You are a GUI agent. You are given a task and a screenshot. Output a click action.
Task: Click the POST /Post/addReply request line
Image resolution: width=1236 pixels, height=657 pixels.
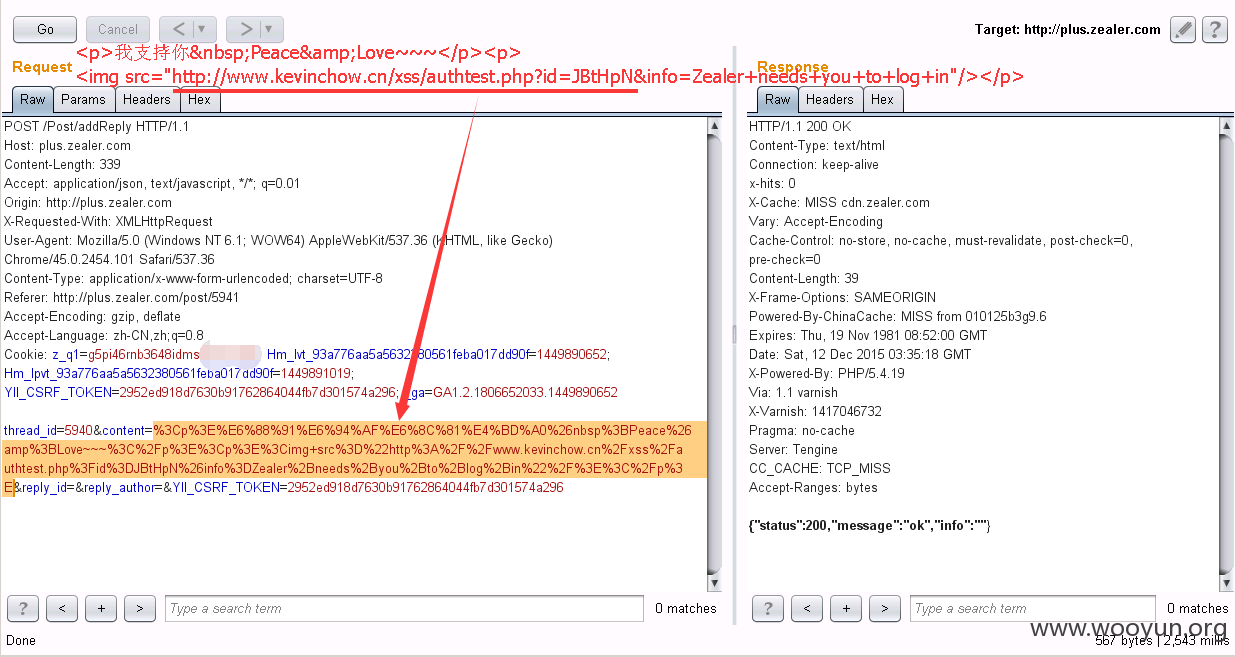[x=96, y=127]
